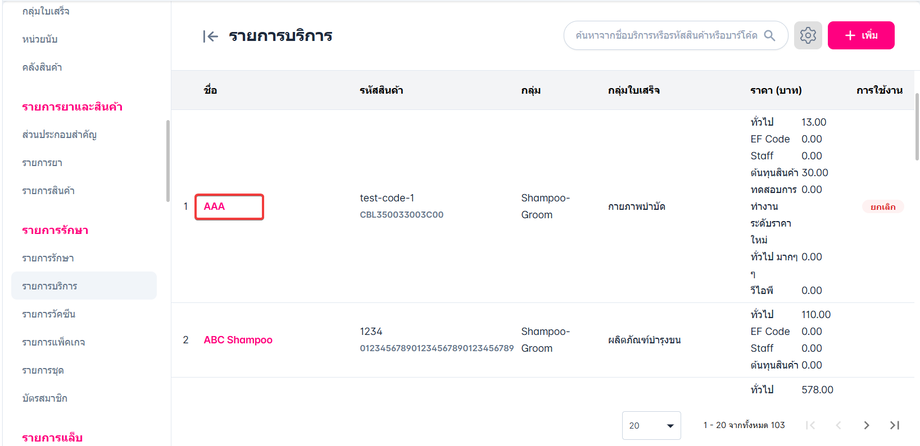The height and width of the screenshot is (446, 920).
Task: Open the ABC Shampoo service link
Action: click(x=238, y=340)
